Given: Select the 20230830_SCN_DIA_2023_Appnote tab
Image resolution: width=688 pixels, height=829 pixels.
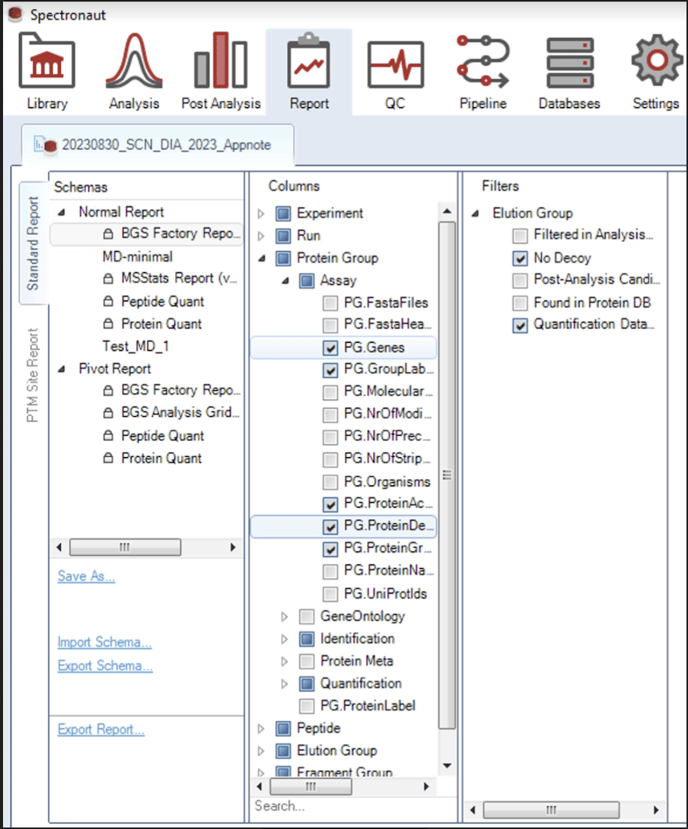Looking at the screenshot, I should click(x=158, y=144).
